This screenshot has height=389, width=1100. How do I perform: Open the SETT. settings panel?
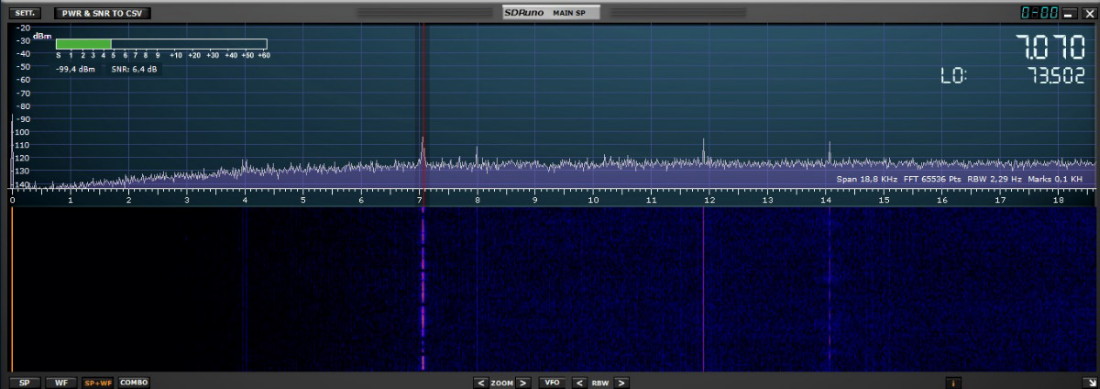pos(25,13)
